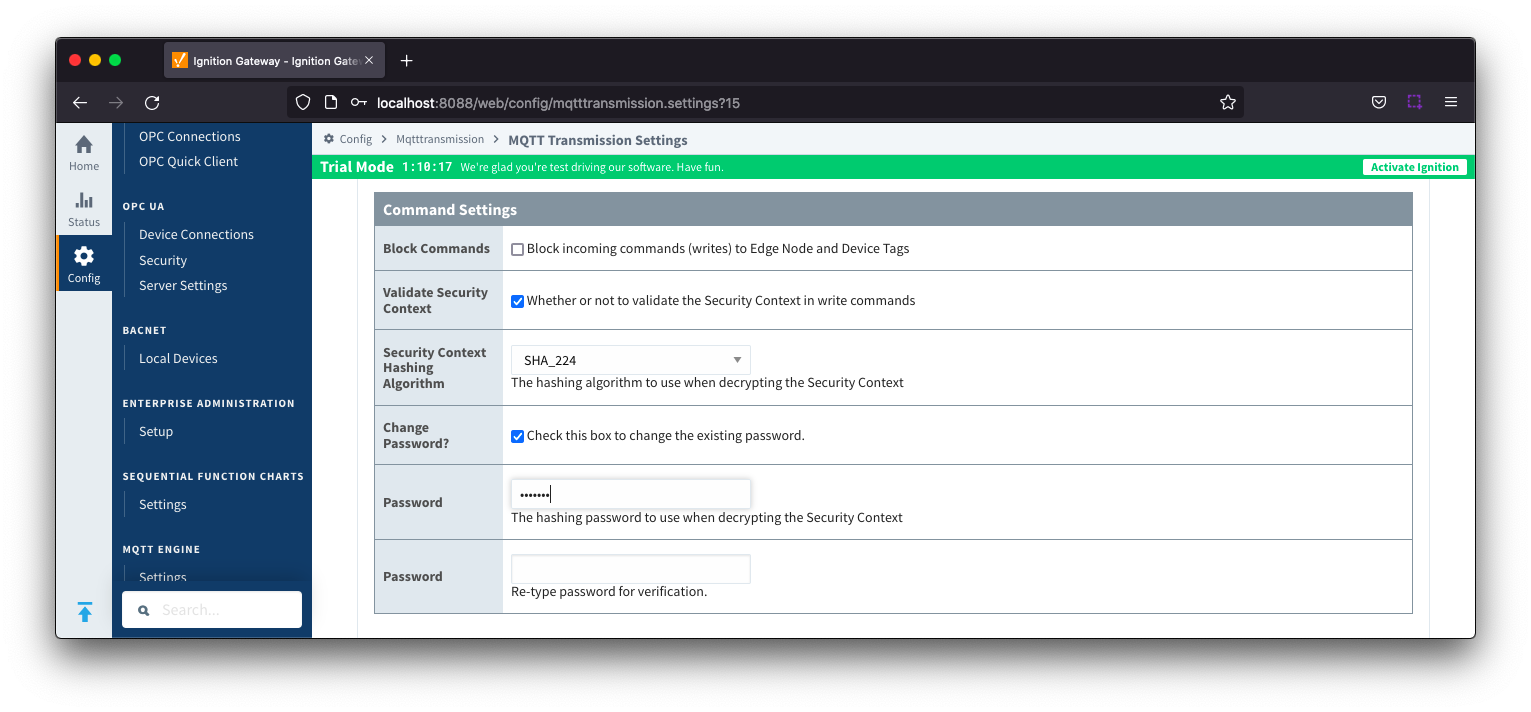Select the Ignition Gateway browser tab
1531x712 pixels.
(x=272, y=61)
